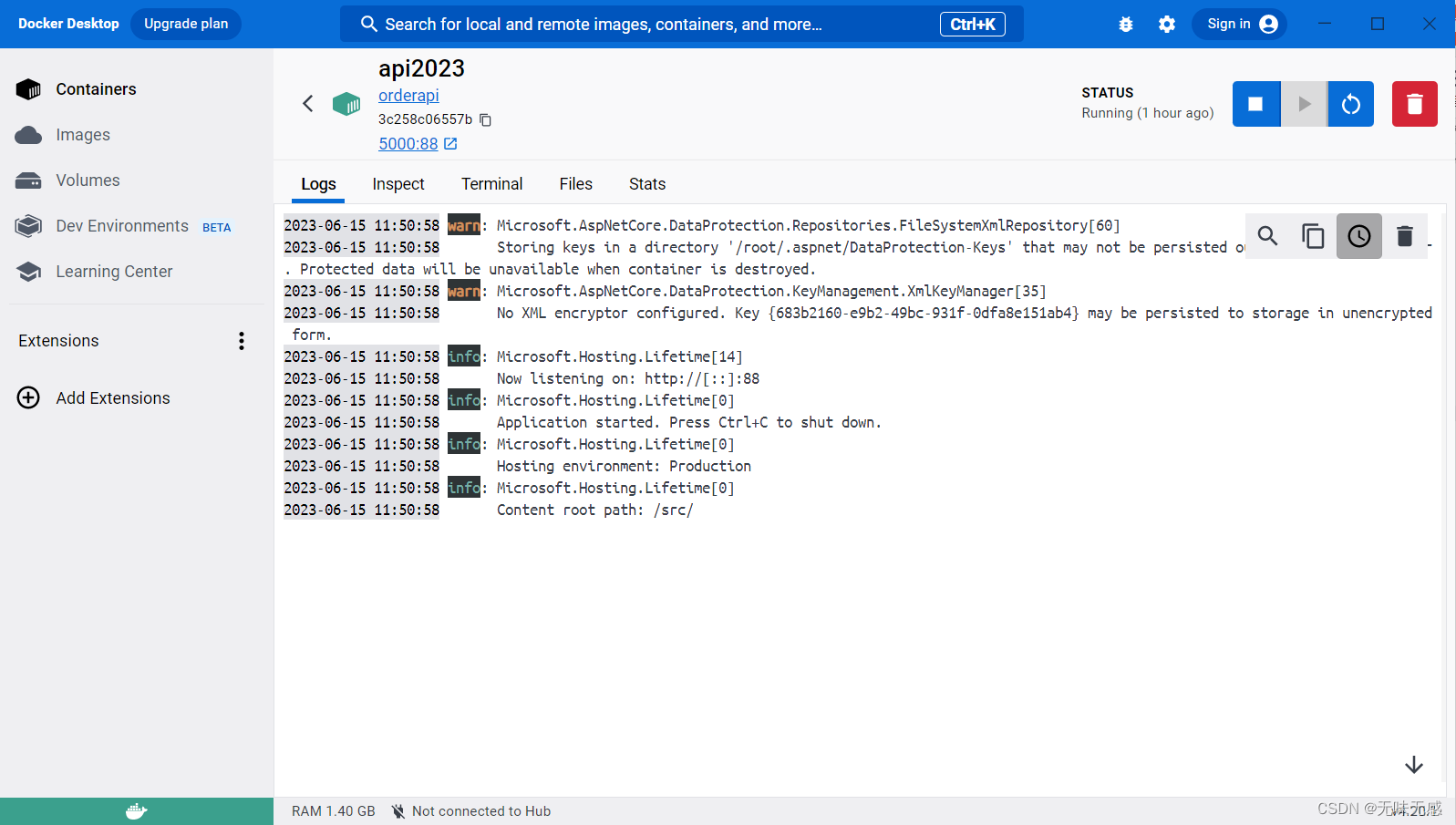Click the Add Extensions plus icon
This screenshot has height=825, width=1456.
pos(28,397)
